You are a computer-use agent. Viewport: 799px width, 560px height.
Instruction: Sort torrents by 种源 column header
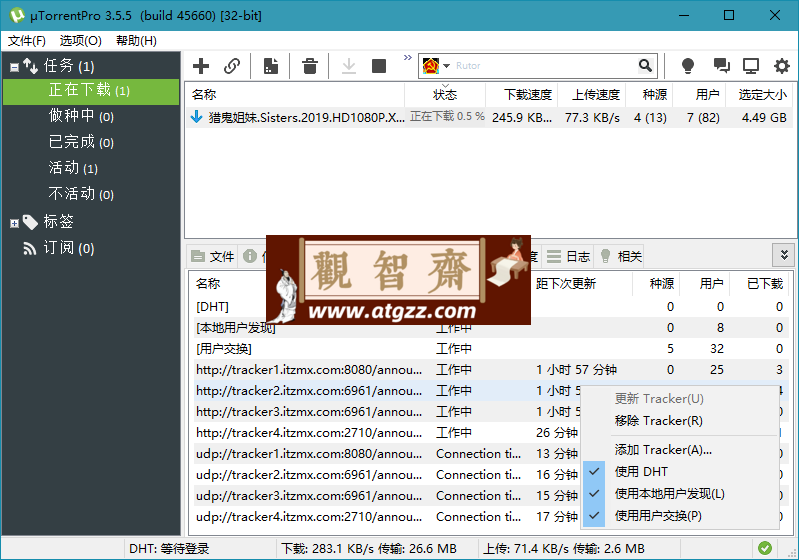(x=649, y=95)
